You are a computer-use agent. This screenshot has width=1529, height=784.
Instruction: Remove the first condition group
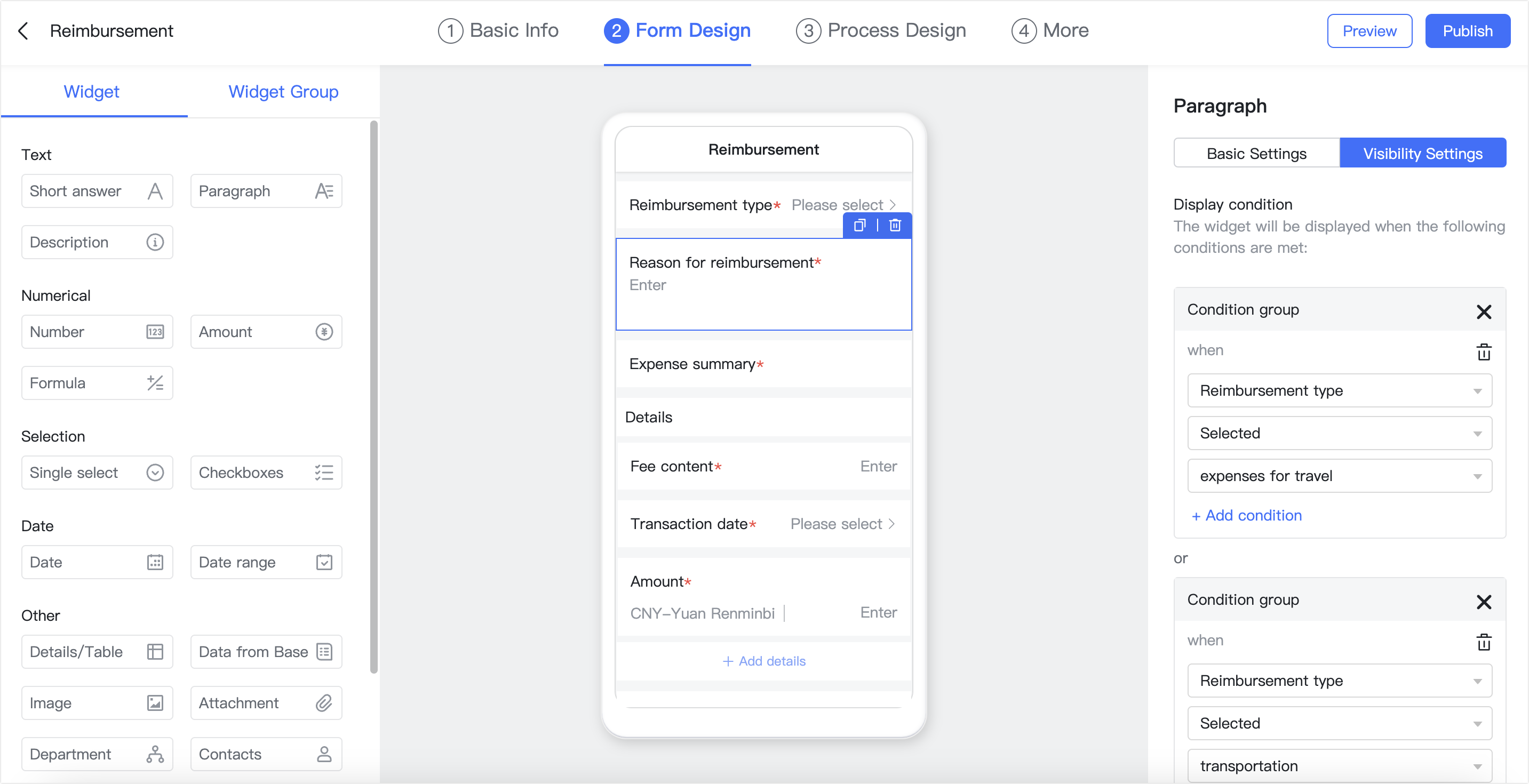click(x=1485, y=311)
